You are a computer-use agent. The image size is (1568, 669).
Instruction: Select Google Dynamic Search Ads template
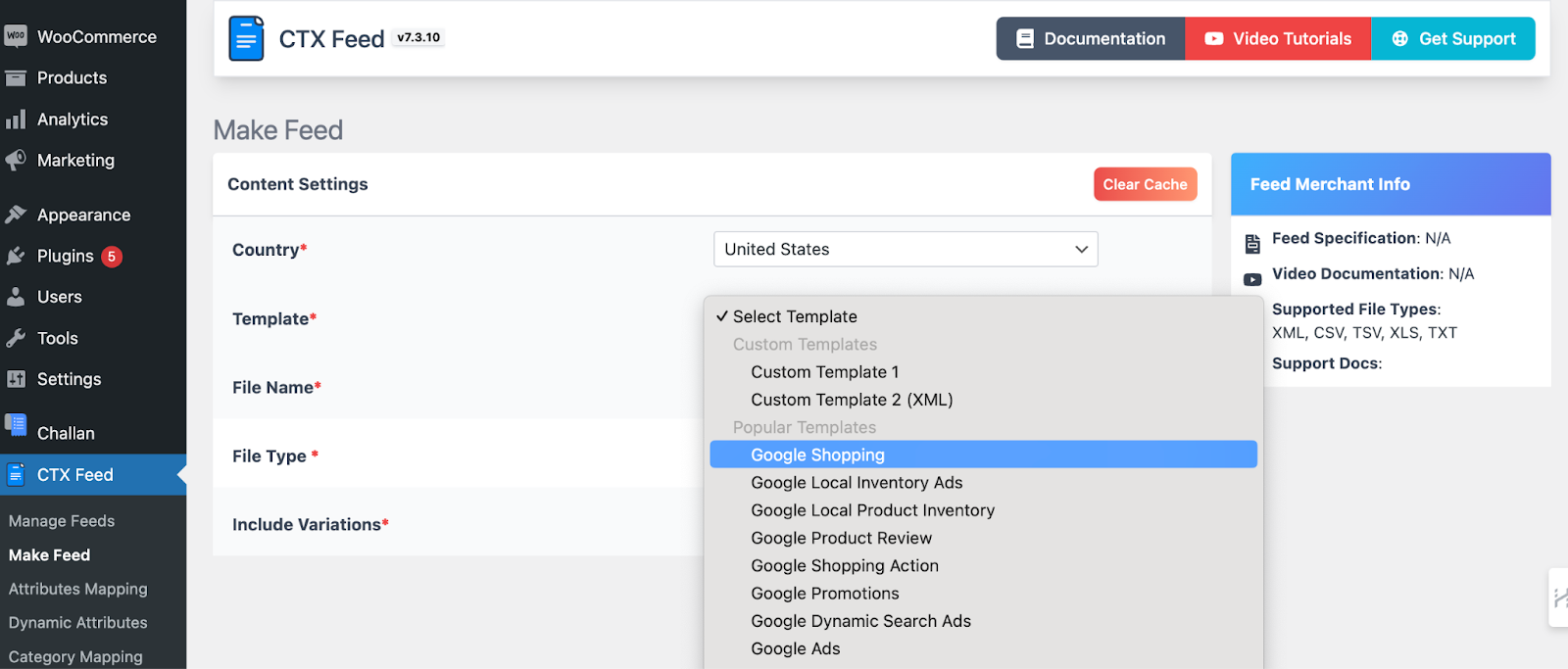983,621
